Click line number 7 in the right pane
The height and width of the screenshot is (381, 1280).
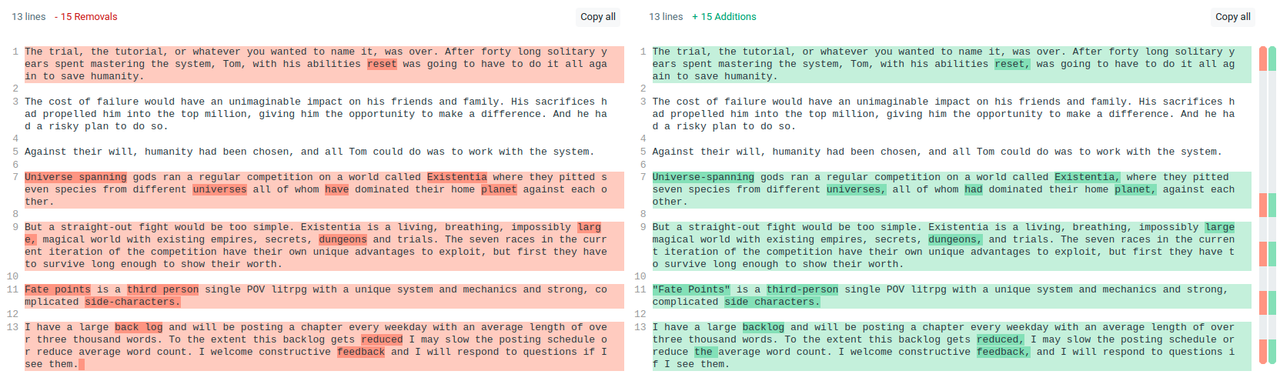(x=643, y=177)
